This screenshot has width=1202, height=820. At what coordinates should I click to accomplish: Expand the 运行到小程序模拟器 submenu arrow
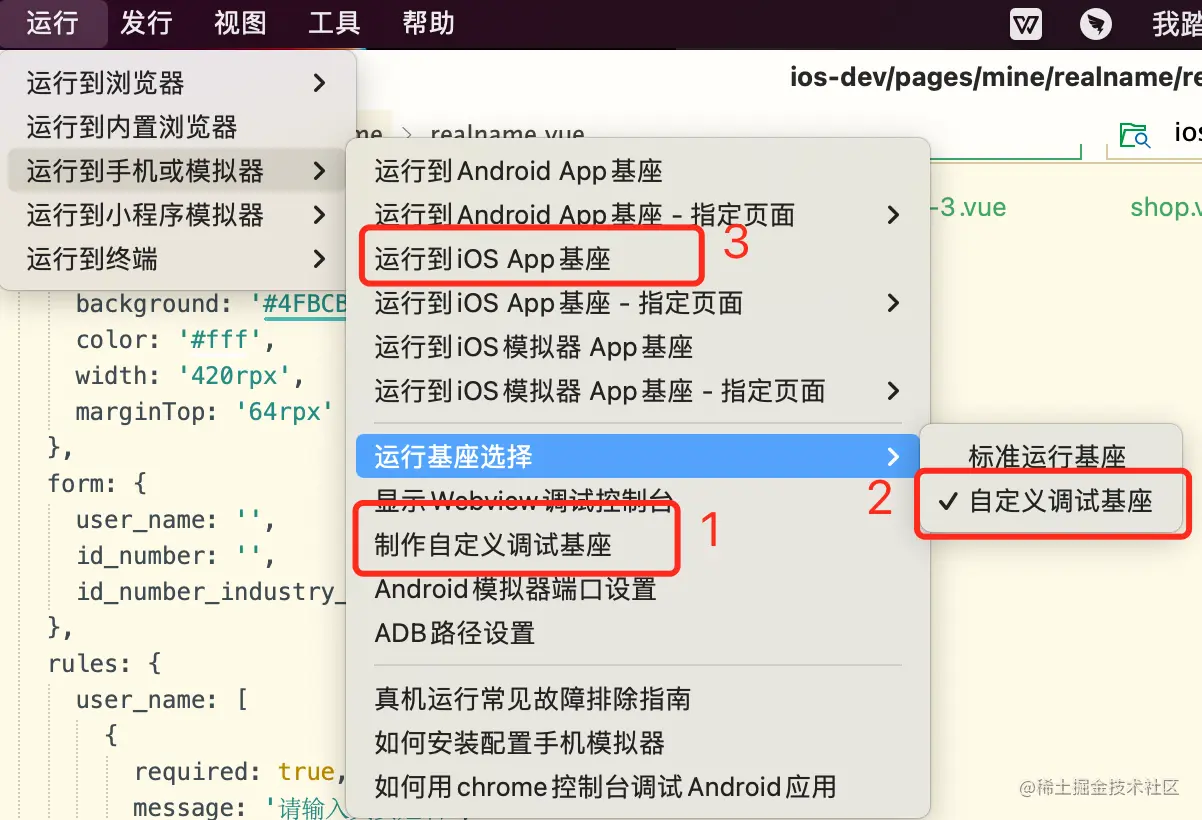point(319,215)
